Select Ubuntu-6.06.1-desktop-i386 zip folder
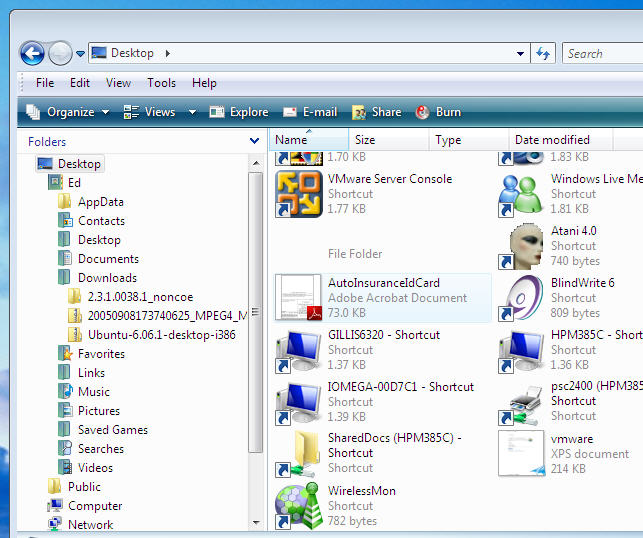This screenshot has height=538, width=643. [x=152, y=335]
